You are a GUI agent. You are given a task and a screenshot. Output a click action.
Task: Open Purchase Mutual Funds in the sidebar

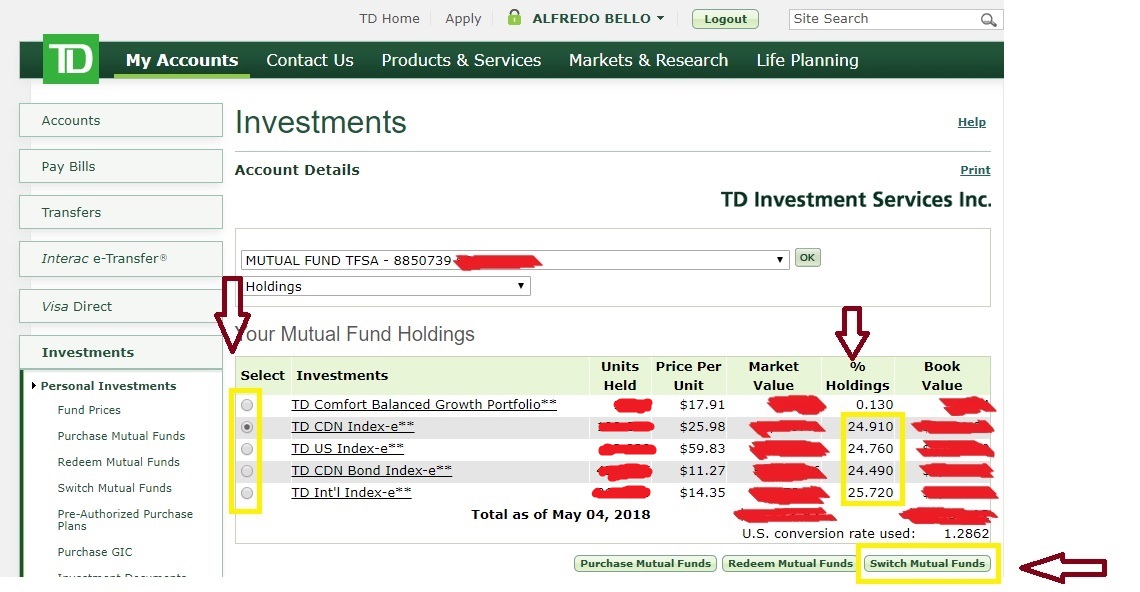coord(121,436)
